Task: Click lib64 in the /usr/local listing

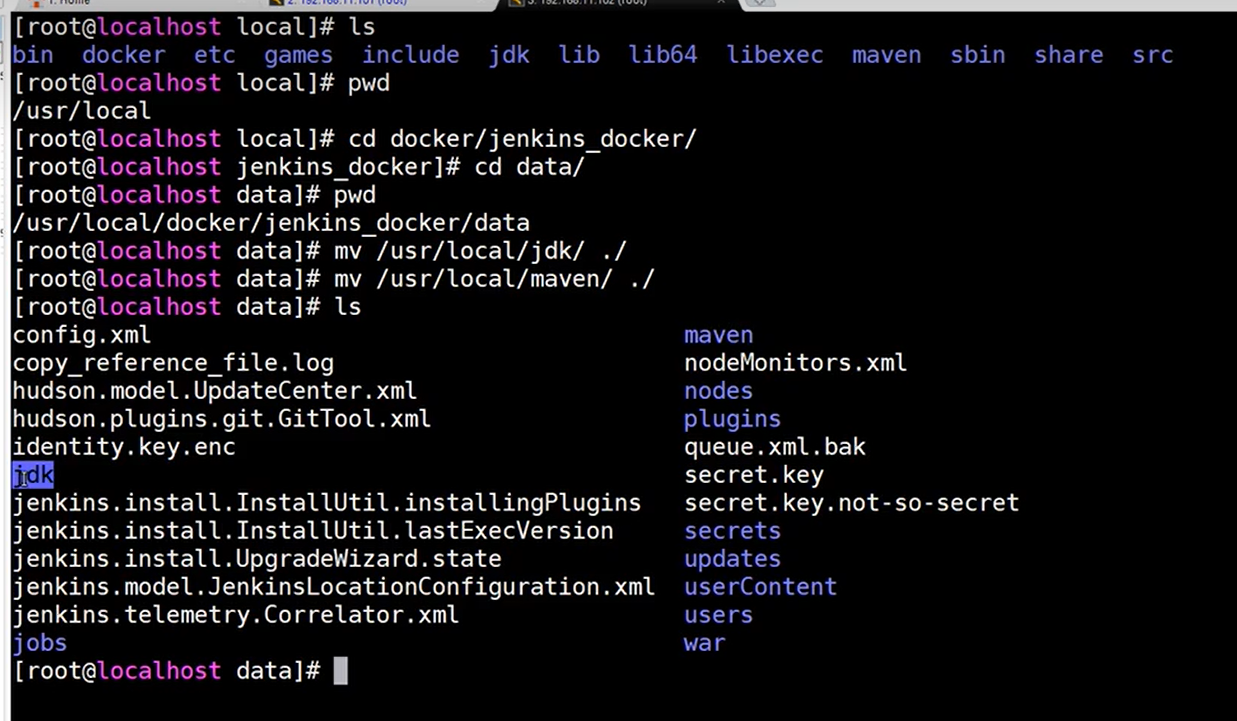Action: coord(663,55)
